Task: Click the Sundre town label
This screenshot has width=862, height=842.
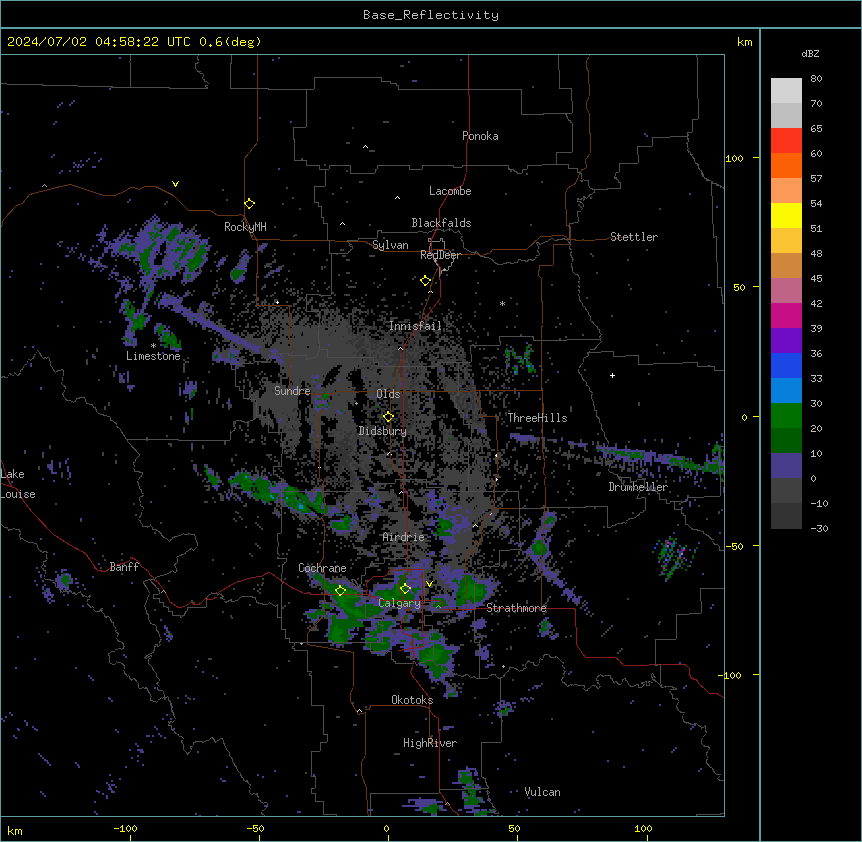Action: click(292, 391)
